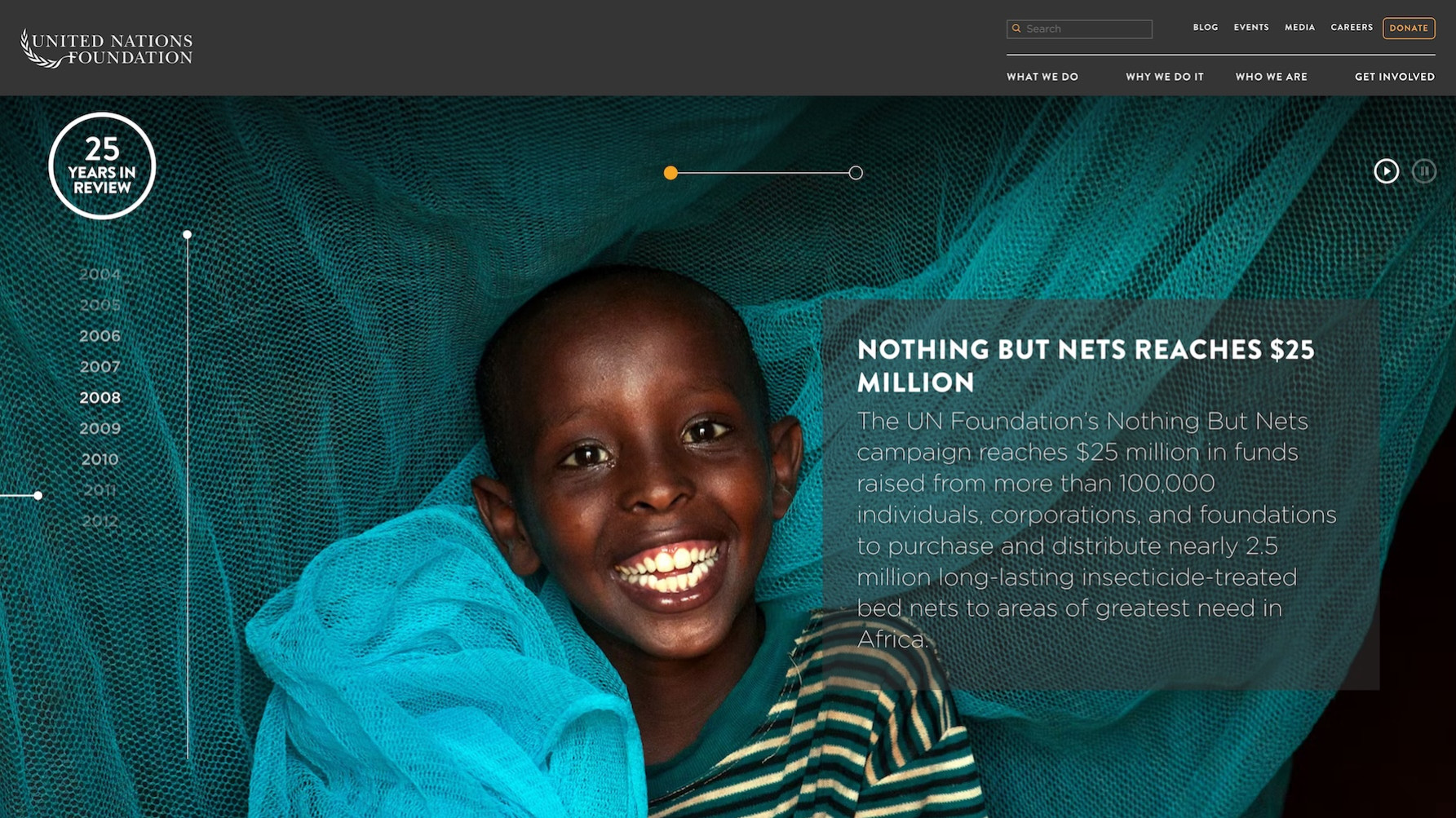Screen dimensions: 1456x818
Task: Click into the Search field
Action: (1079, 29)
